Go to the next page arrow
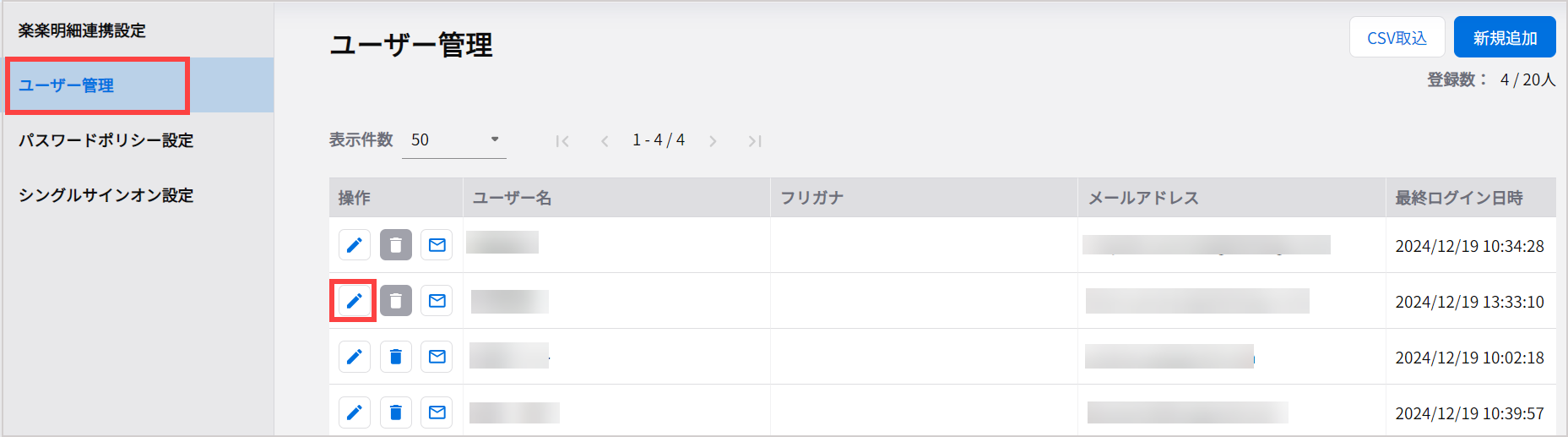 713,141
